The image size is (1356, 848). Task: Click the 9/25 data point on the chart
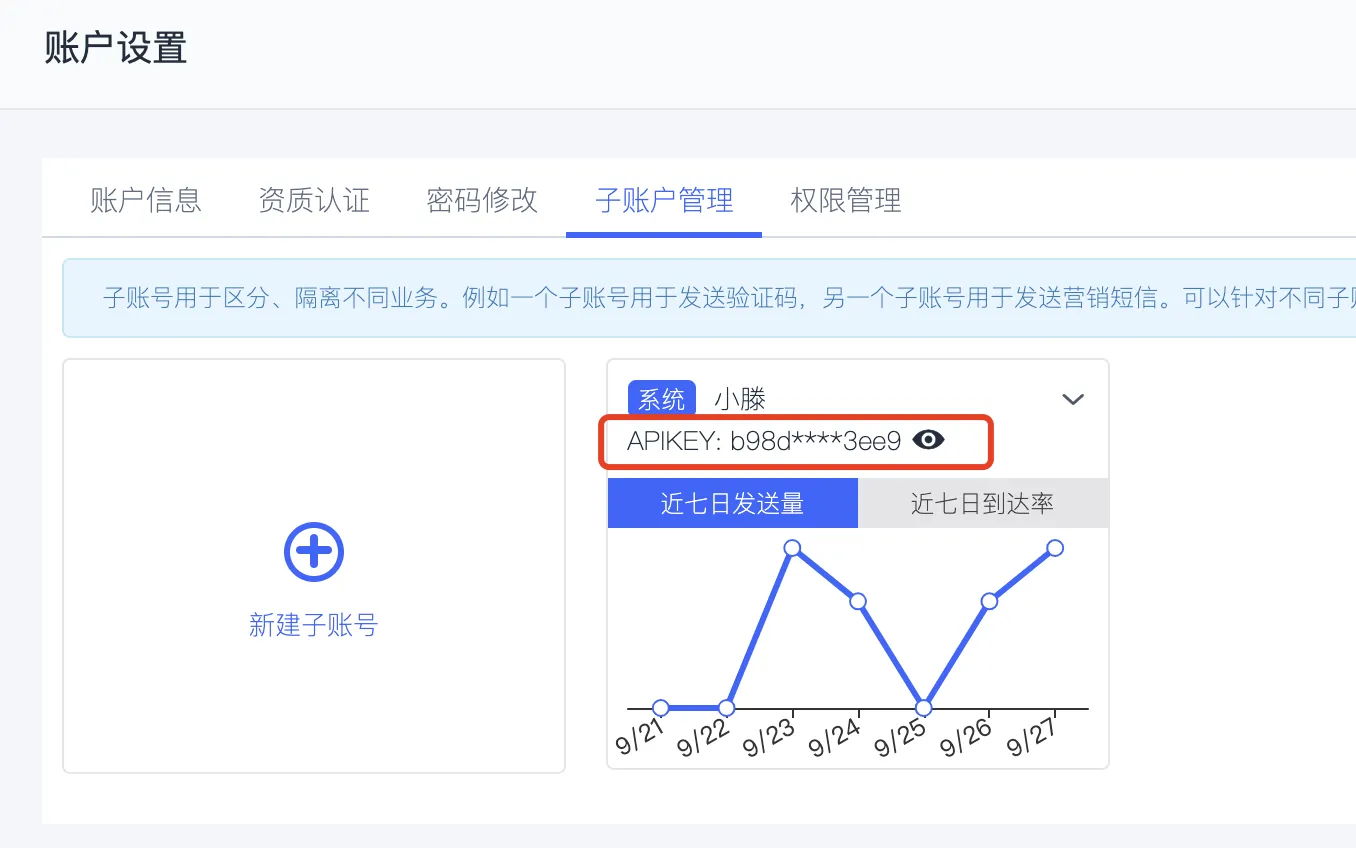pyautogui.click(x=924, y=708)
